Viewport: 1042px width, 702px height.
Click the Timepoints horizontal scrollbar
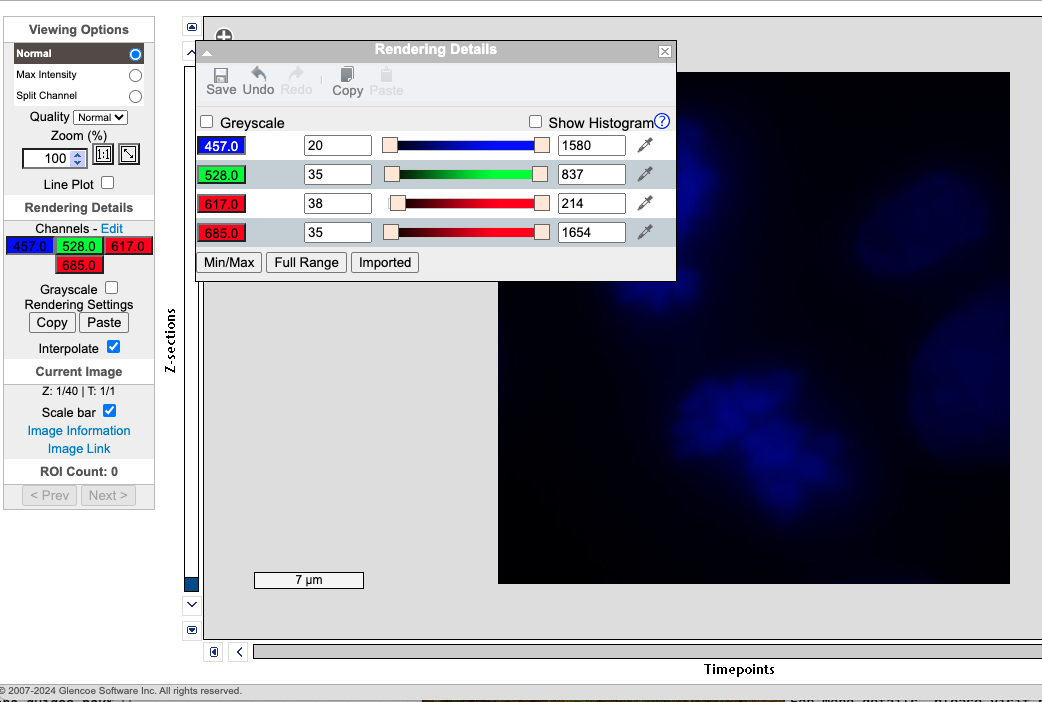coord(647,651)
